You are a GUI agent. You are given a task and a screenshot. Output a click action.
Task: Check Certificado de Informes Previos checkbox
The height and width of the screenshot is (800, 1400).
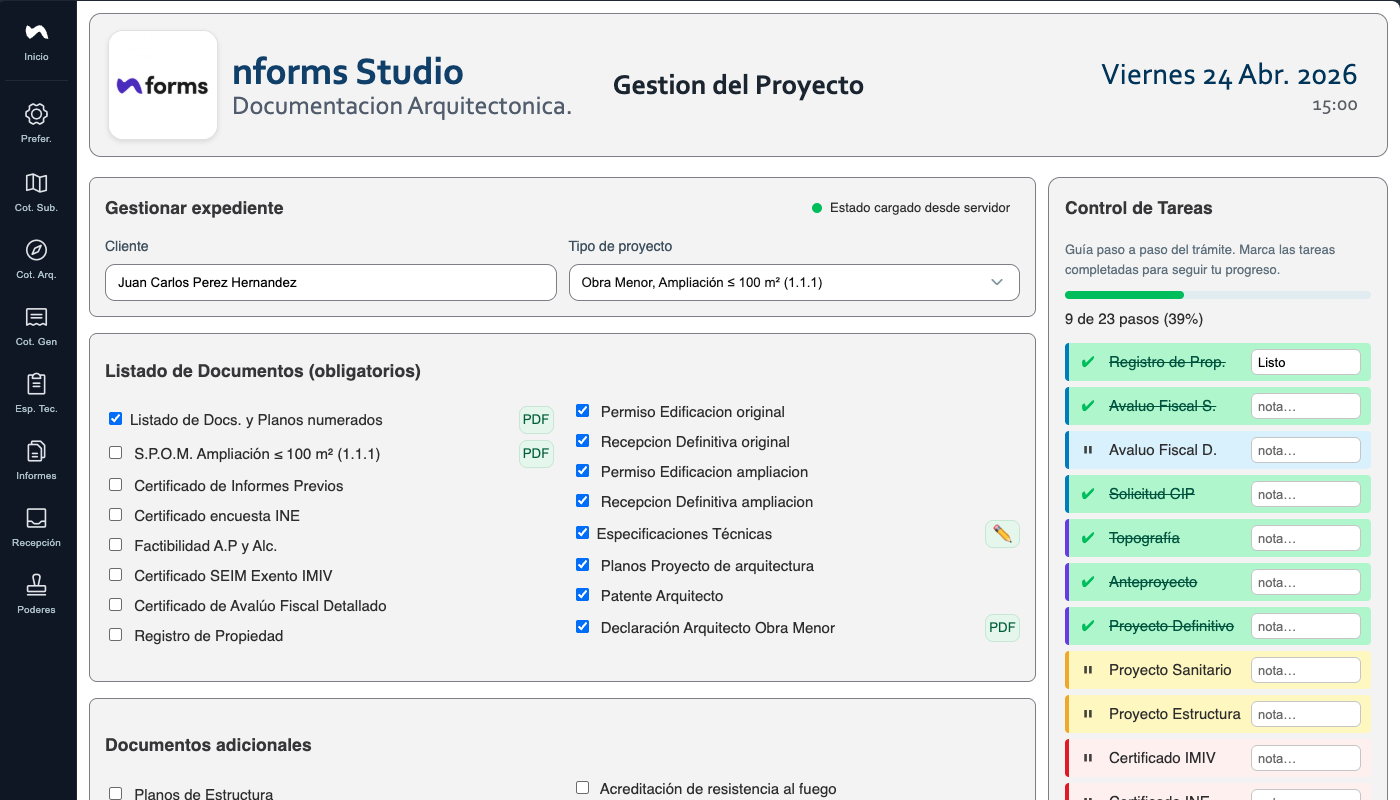coord(115,485)
